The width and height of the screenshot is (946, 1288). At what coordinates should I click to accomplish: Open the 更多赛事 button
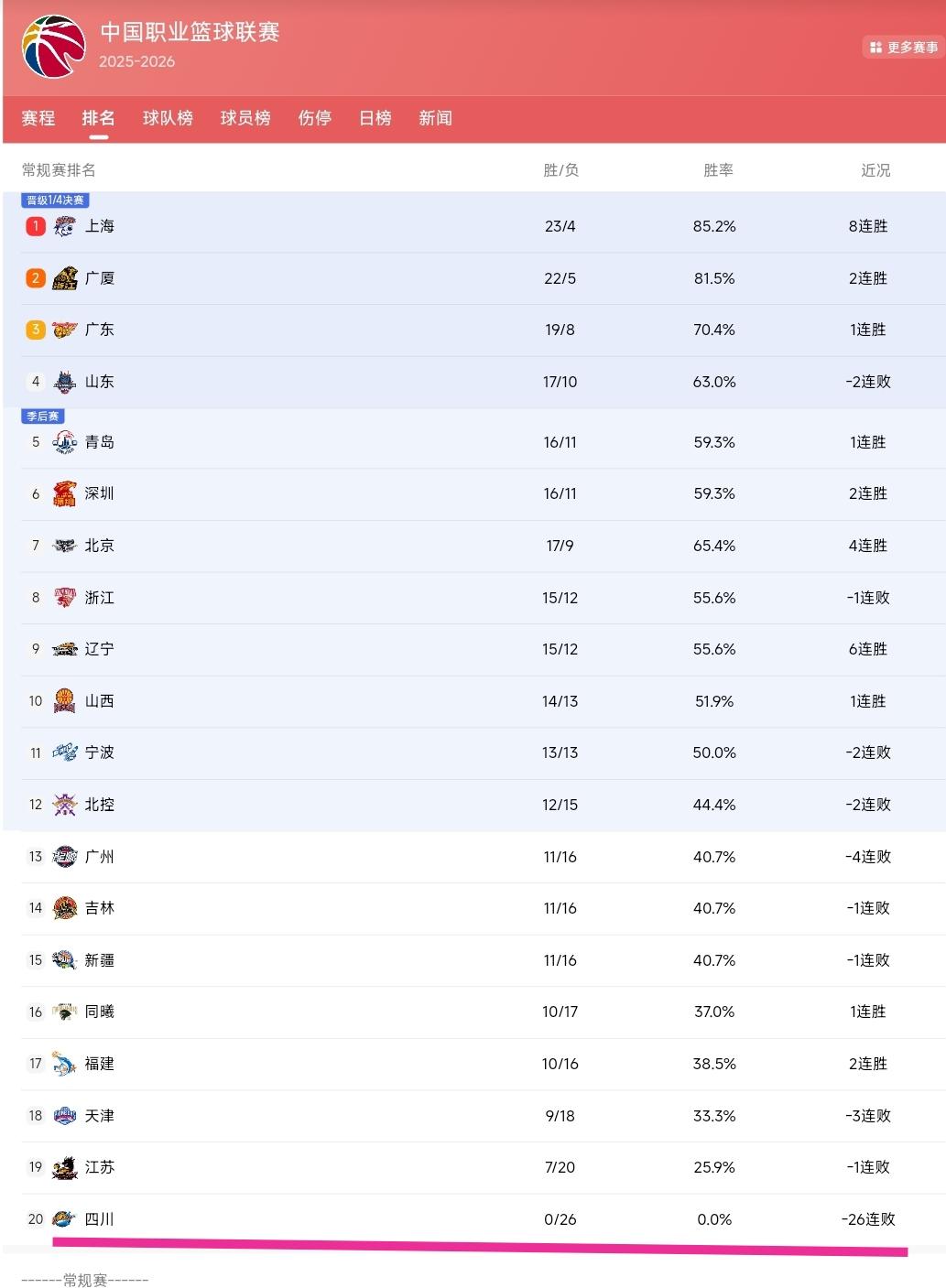coord(903,47)
